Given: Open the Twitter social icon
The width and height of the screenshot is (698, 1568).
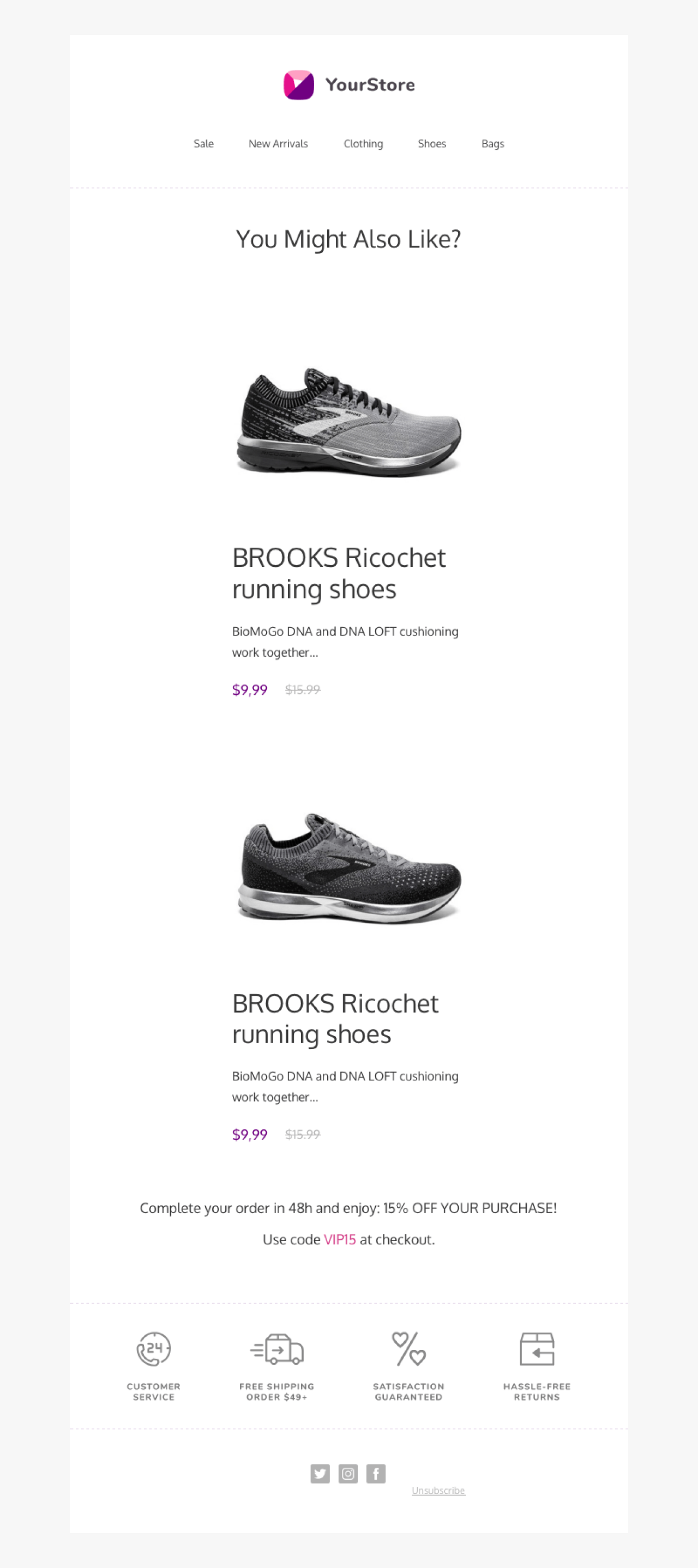Looking at the screenshot, I should 320,1474.
